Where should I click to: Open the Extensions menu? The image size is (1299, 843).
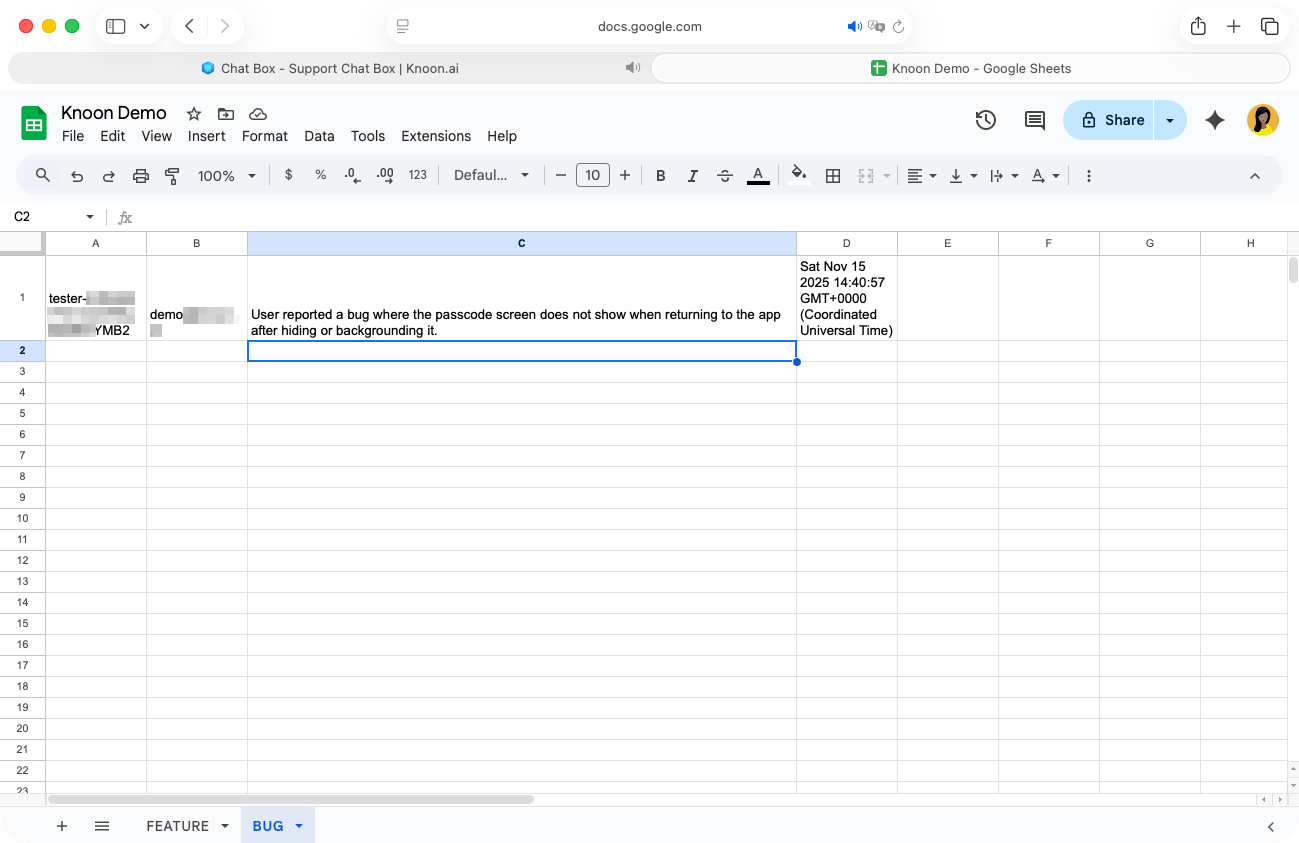(436, 136)
